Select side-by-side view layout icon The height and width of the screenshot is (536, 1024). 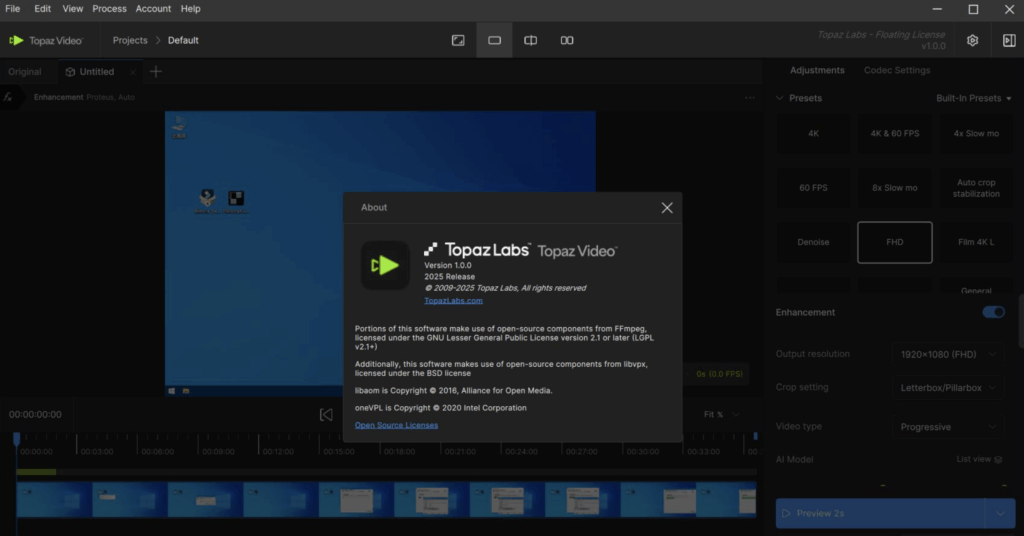567,40
